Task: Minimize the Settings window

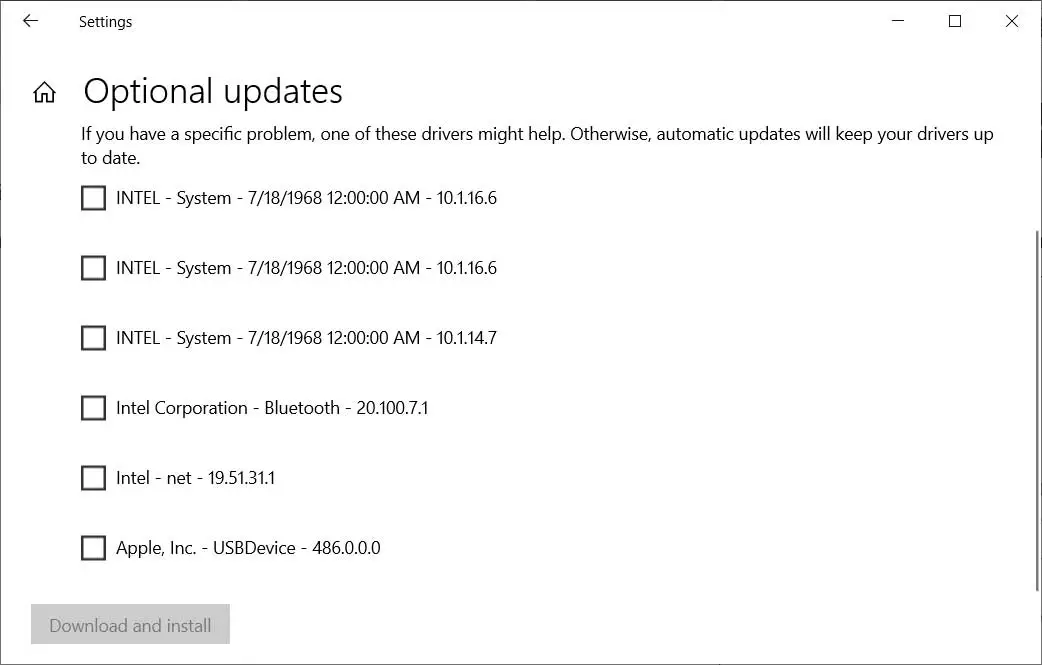Action: 898,21
